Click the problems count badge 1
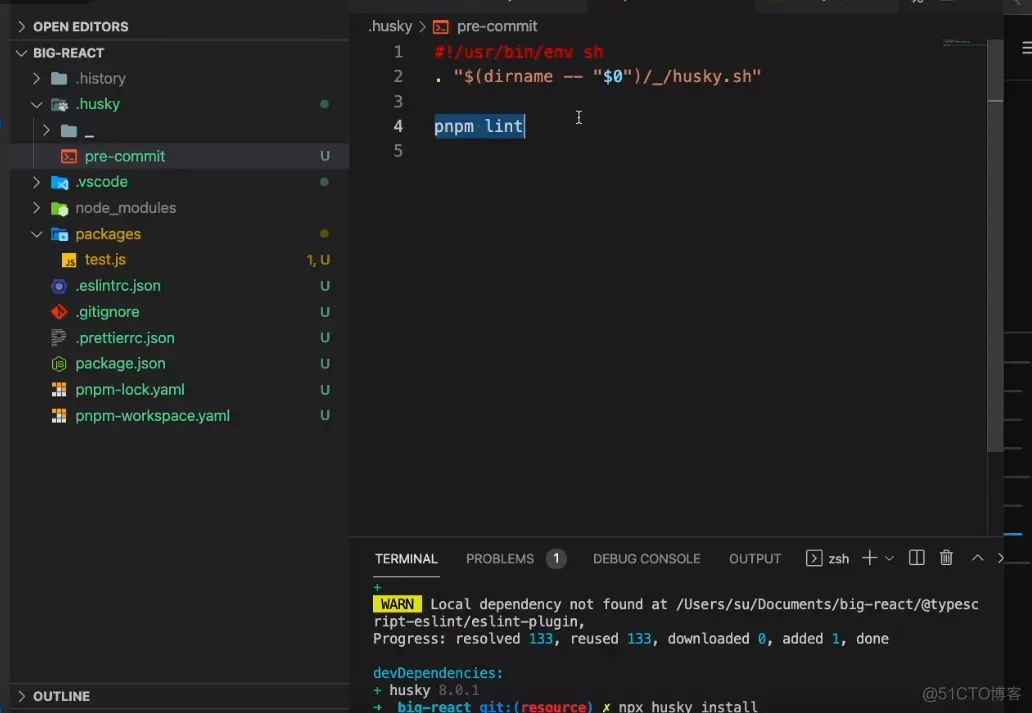Viewport: 1032px width, 713px height. point(556,558)
